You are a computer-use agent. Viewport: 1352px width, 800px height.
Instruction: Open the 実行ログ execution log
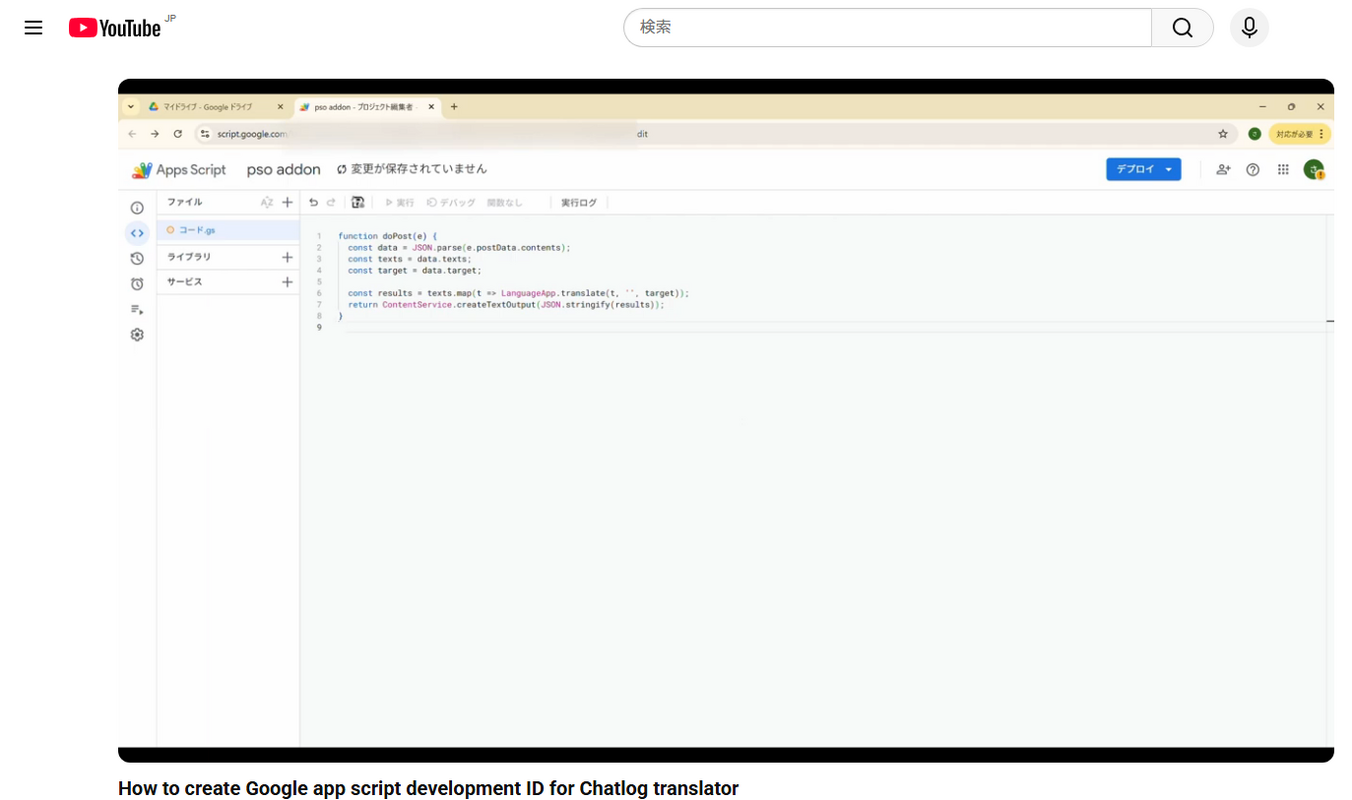click(579, 203)
